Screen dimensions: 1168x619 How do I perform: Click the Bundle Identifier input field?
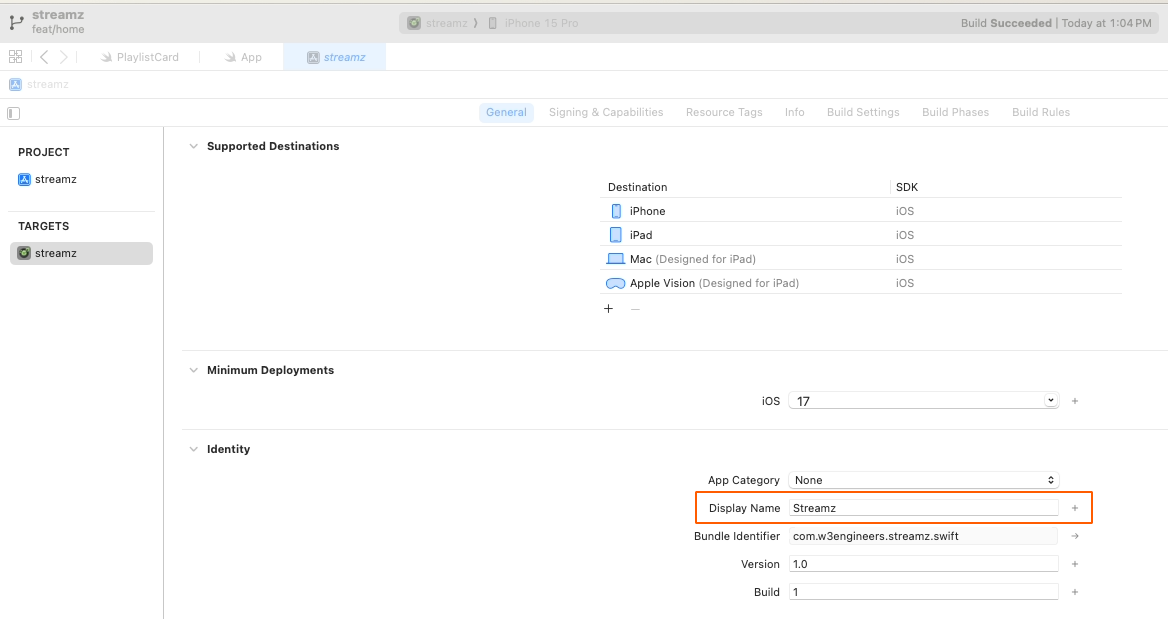924,536
